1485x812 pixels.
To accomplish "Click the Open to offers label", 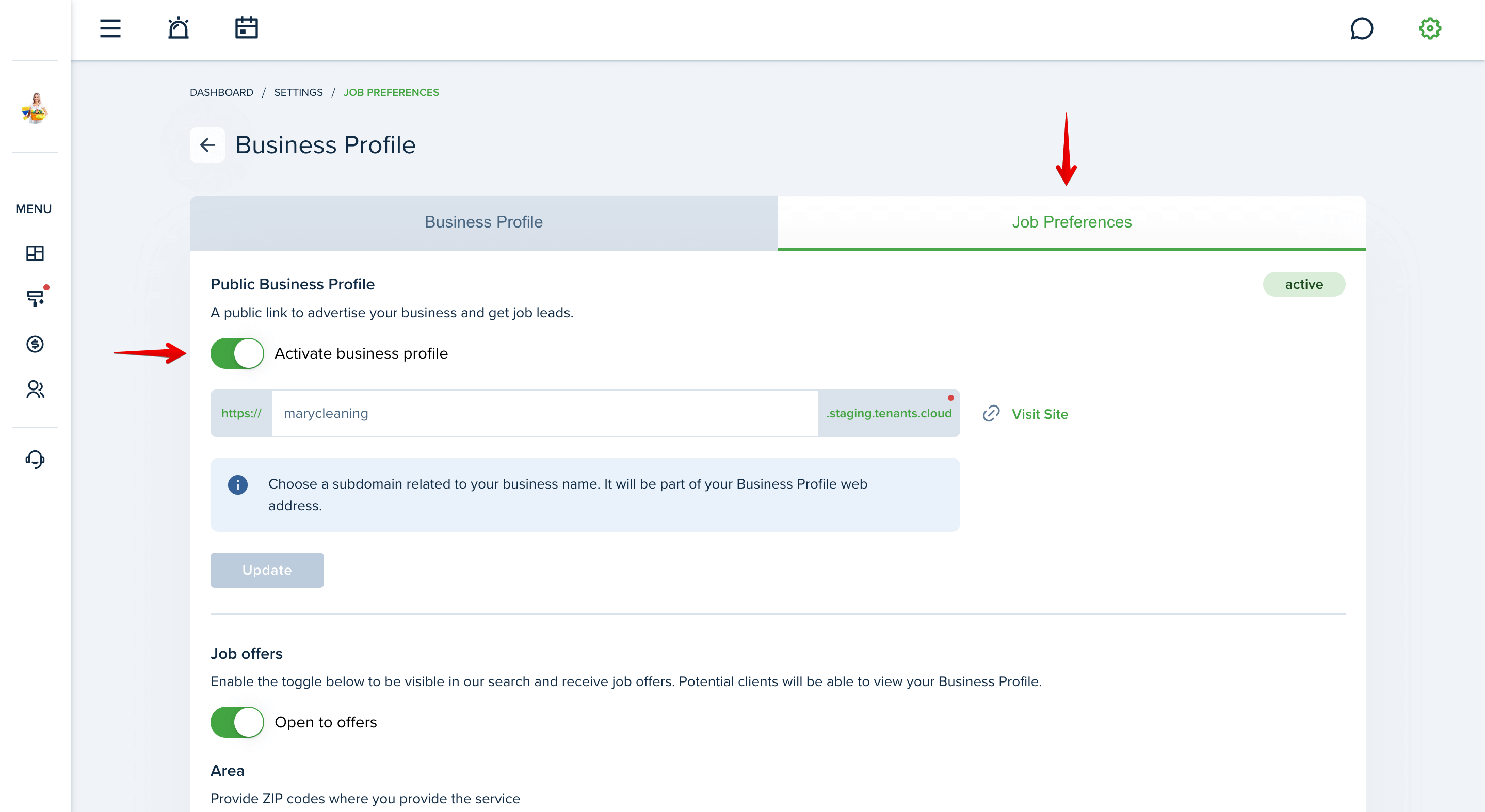I will [x=326, y=722].
